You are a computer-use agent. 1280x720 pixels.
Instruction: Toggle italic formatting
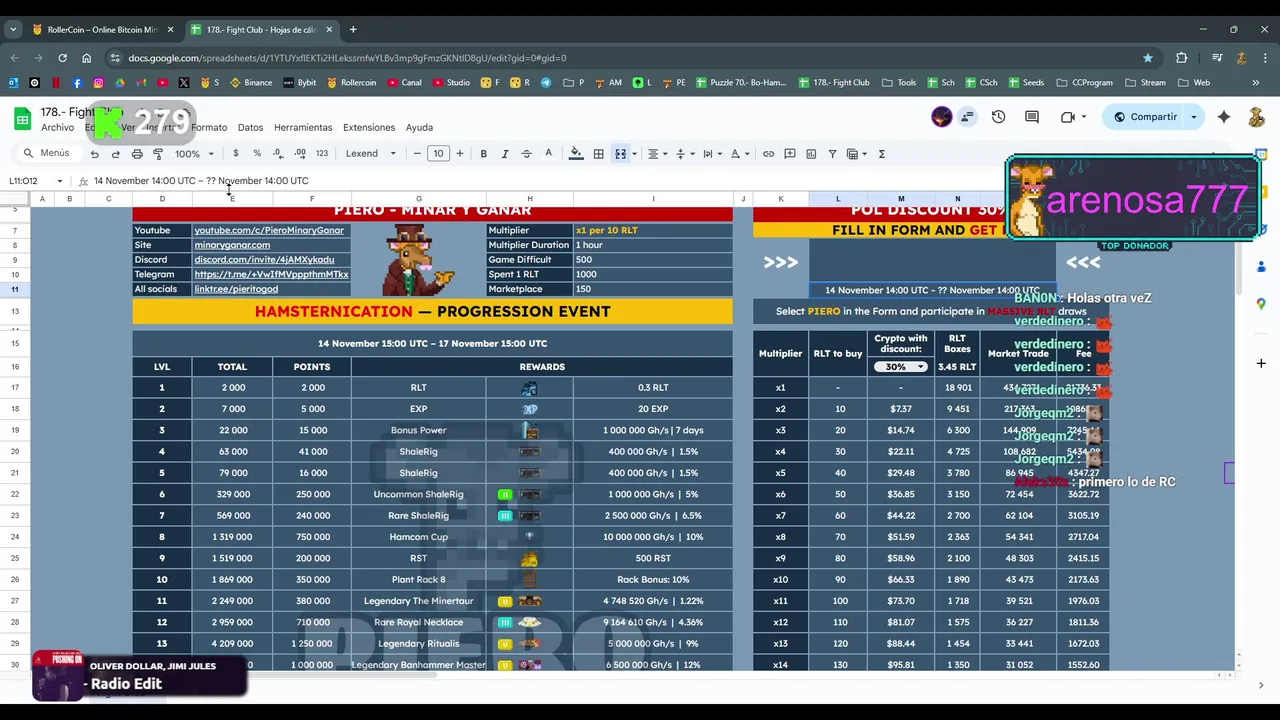[504, 154]
